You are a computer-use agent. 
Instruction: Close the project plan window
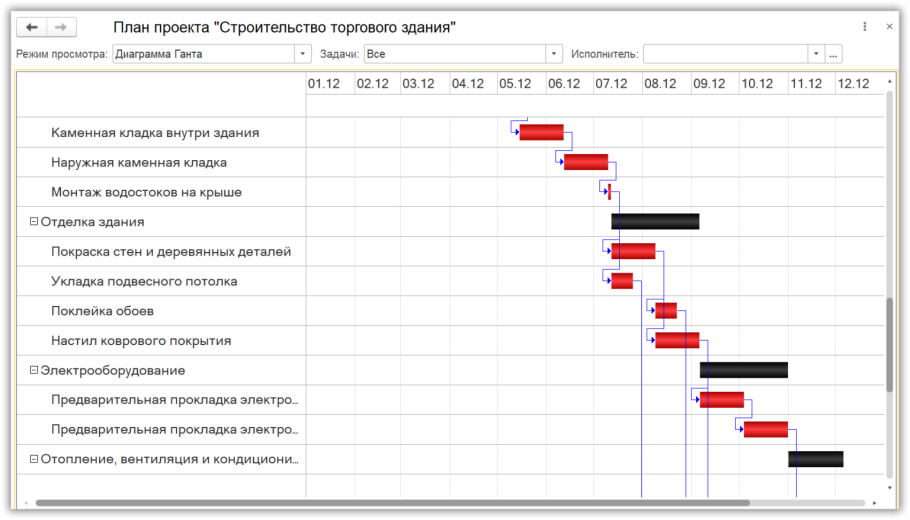(x=889, y=27)
